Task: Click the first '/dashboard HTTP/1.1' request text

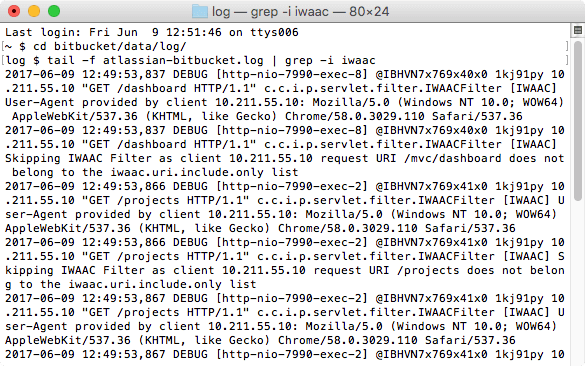Action: 190,88
